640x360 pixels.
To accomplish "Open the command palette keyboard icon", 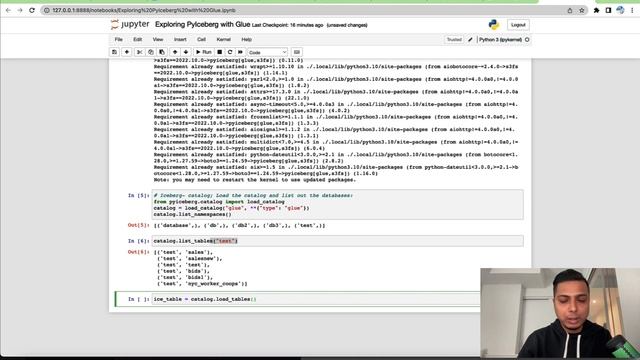I will coord(297,52).
